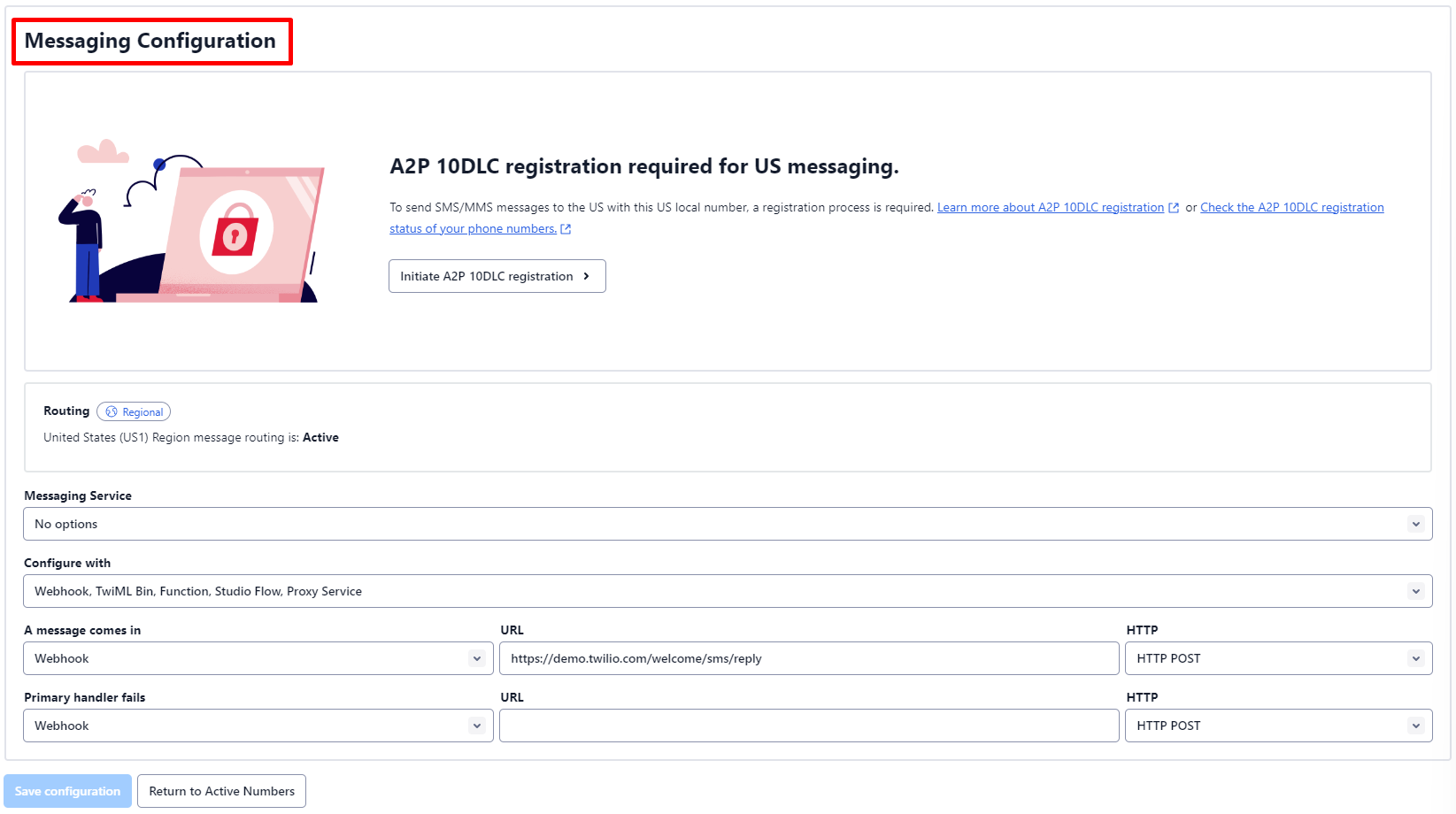Click external link icon beside phone numbers status link
Viewport: 1456px width, 814px height.
566,228
